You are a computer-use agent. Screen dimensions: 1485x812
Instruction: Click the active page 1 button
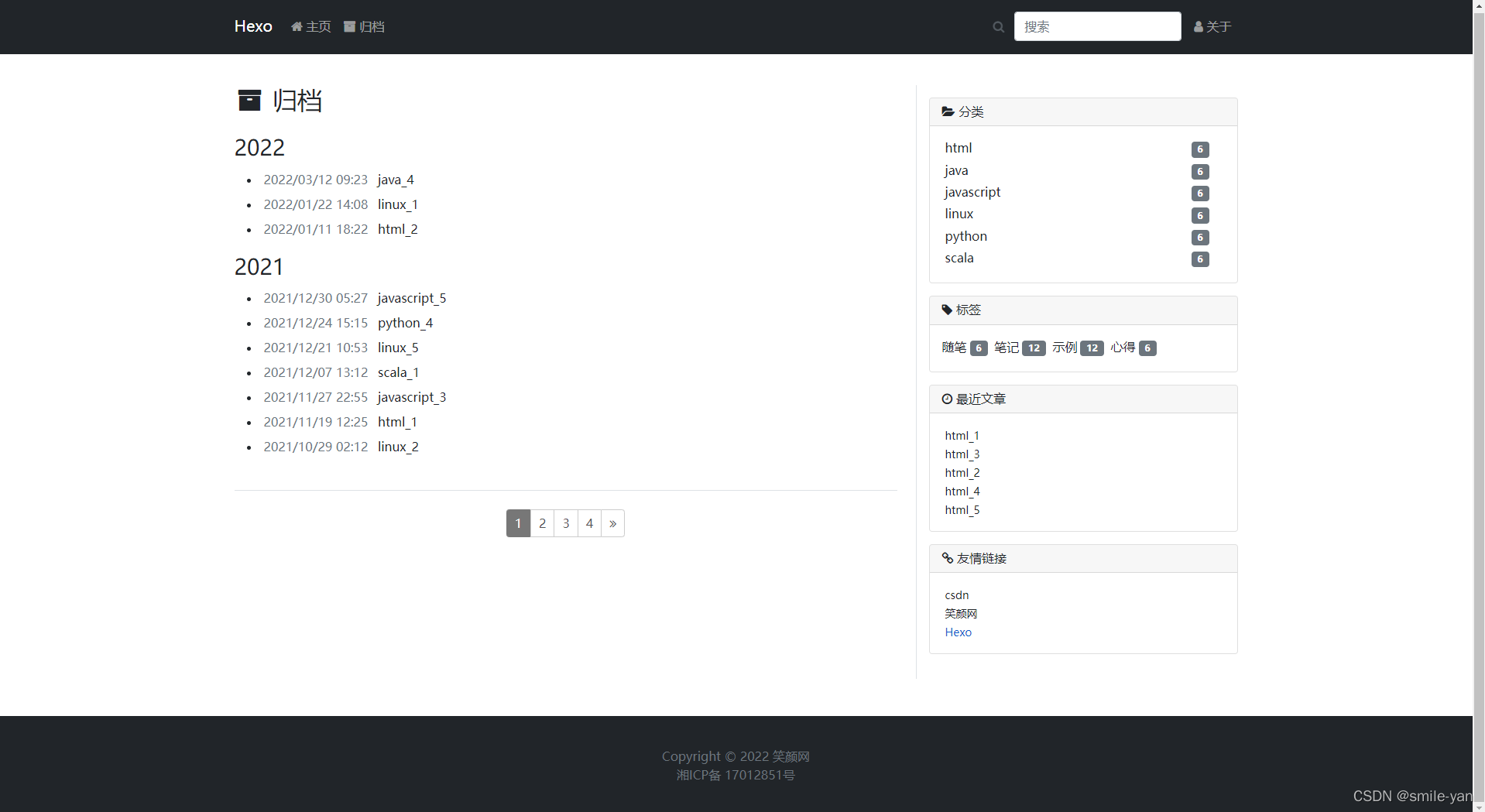518,523
